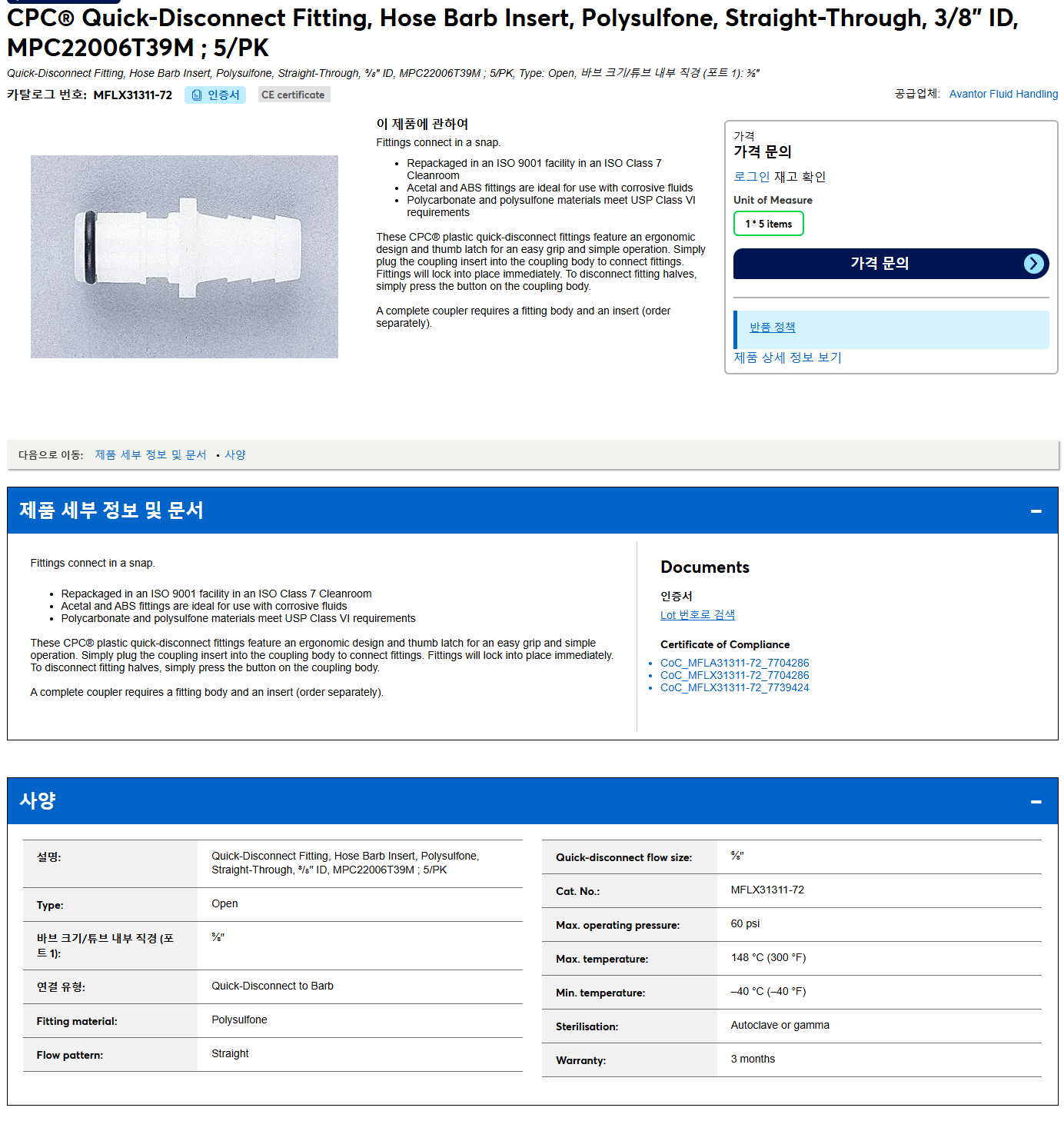This screenshot has height=1121, width=1064.
Task: Click the 'Open' type value in specs
Action: click(x=224, y=904)
